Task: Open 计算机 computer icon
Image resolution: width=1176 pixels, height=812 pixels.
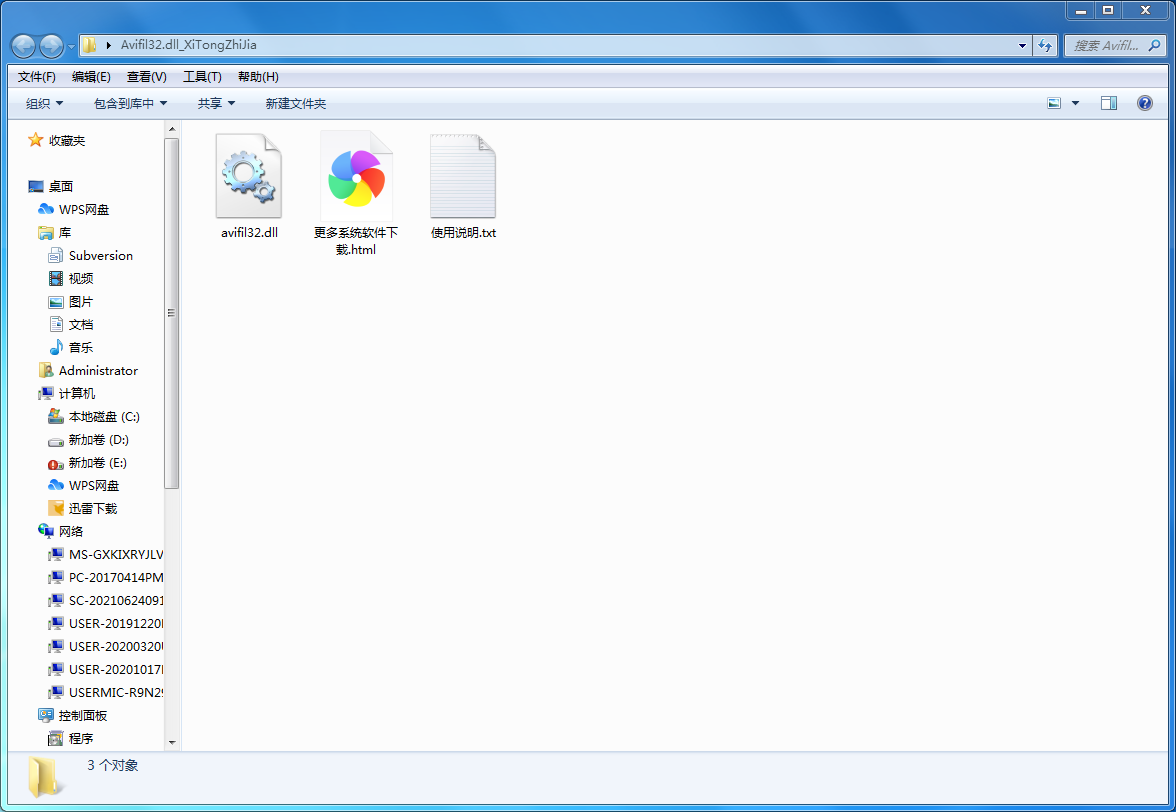Action: [46, 394]
